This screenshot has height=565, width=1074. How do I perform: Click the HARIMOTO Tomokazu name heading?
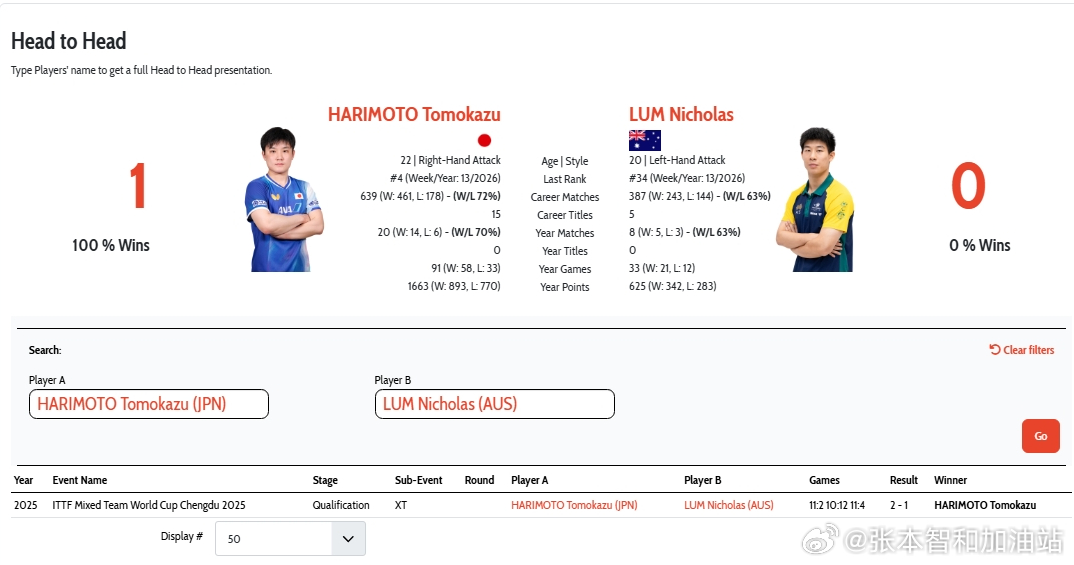click(414, 114)
